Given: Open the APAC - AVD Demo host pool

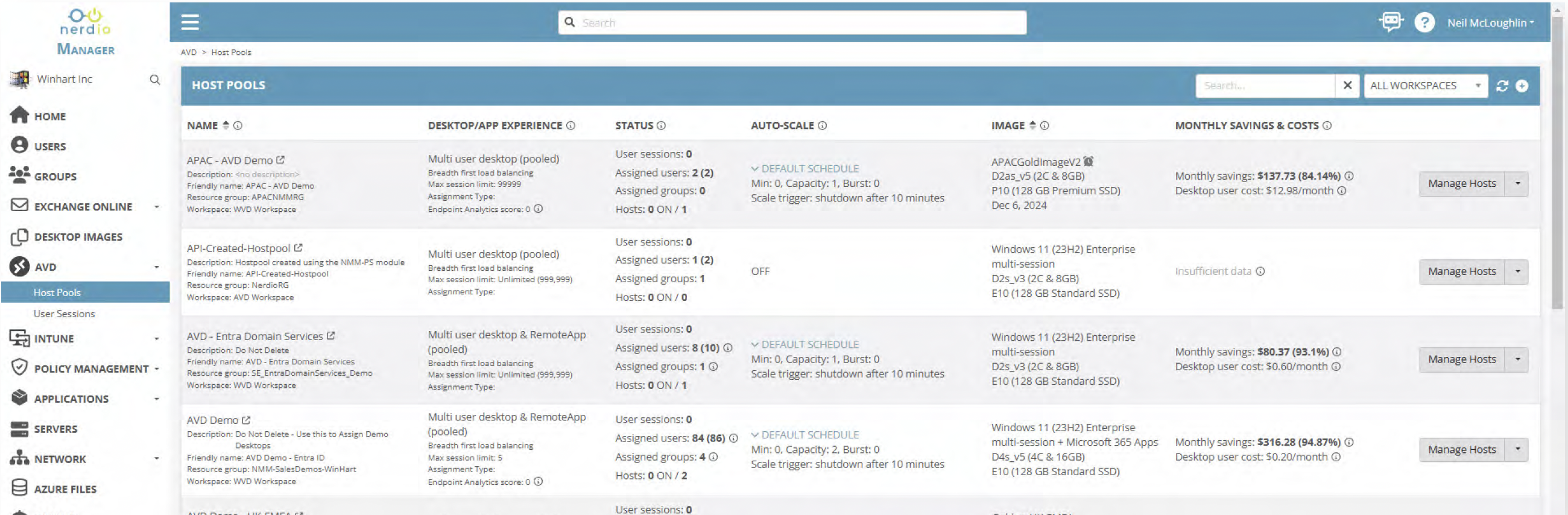Looking at the screenshot, I should tap(230, 160).
